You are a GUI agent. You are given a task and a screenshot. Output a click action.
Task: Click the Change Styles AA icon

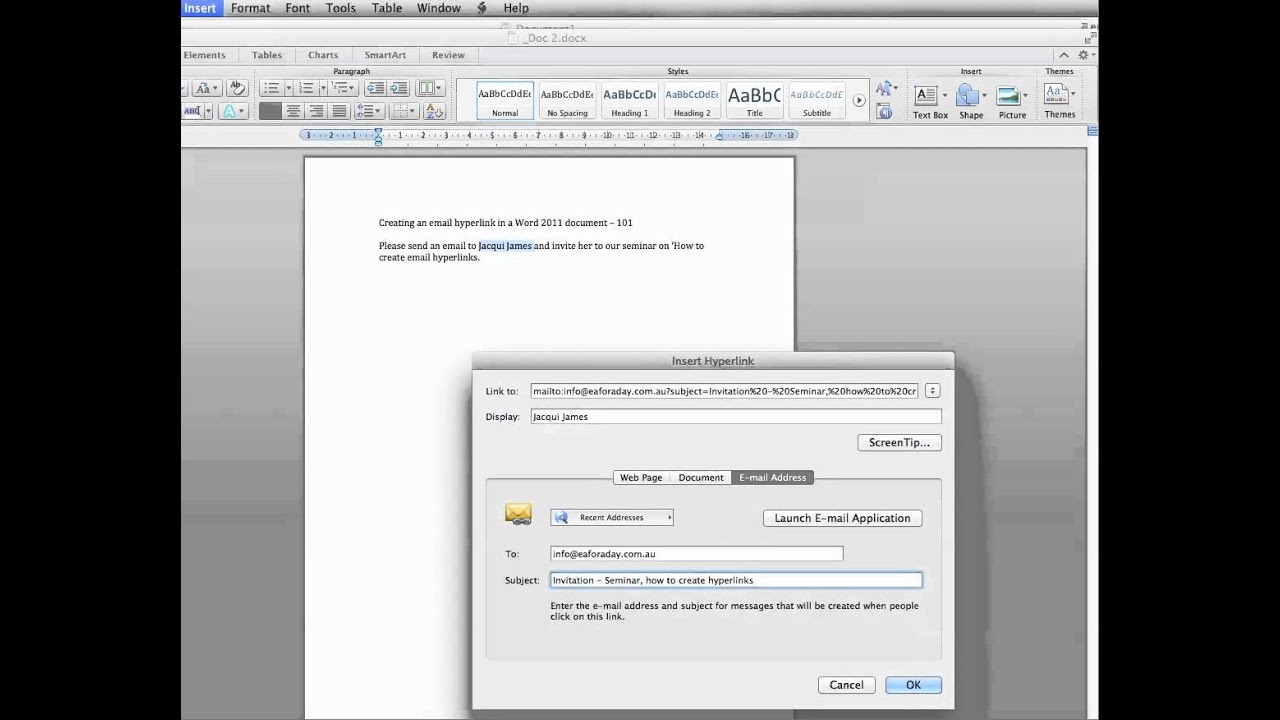[x=884, y=89]
